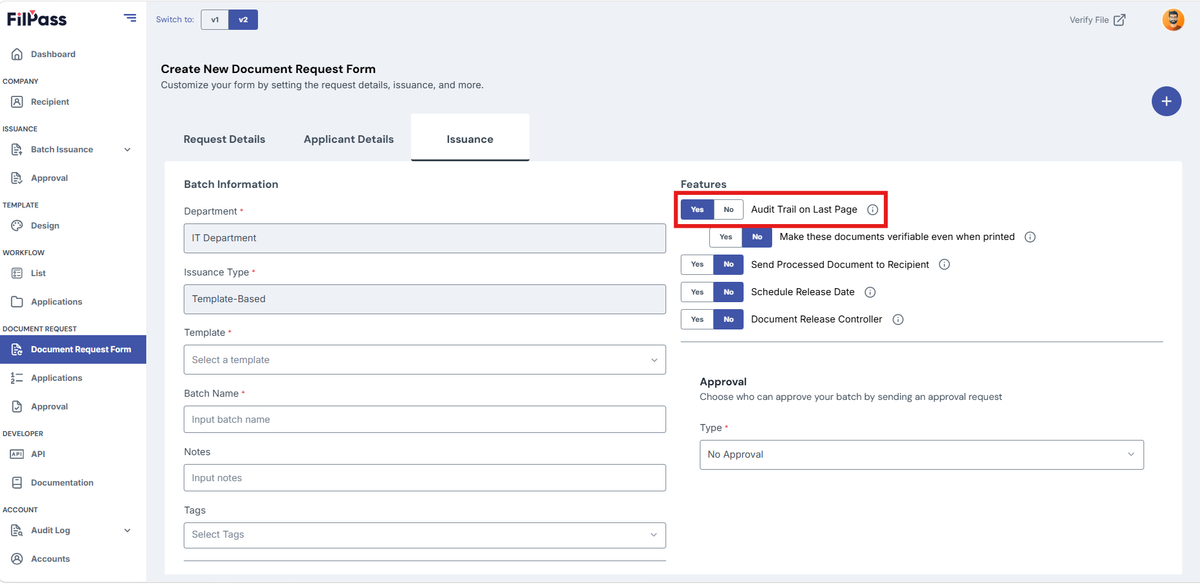Open the user profile avatar
The width and height of the screenshot is (1200, 584).
1173,19
